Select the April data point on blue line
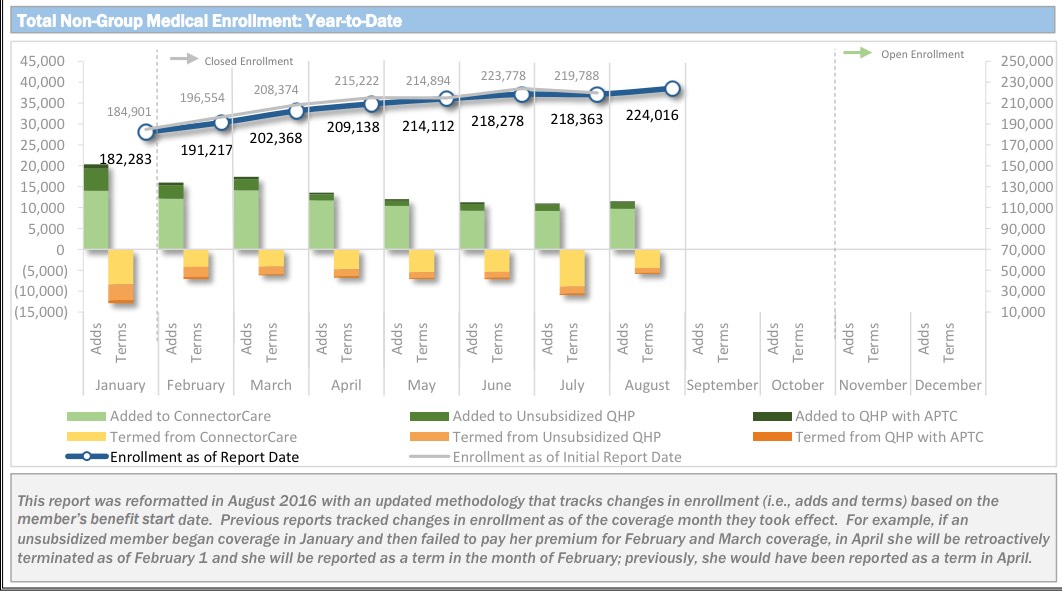 pyautogui.click(x=372, y=104)
